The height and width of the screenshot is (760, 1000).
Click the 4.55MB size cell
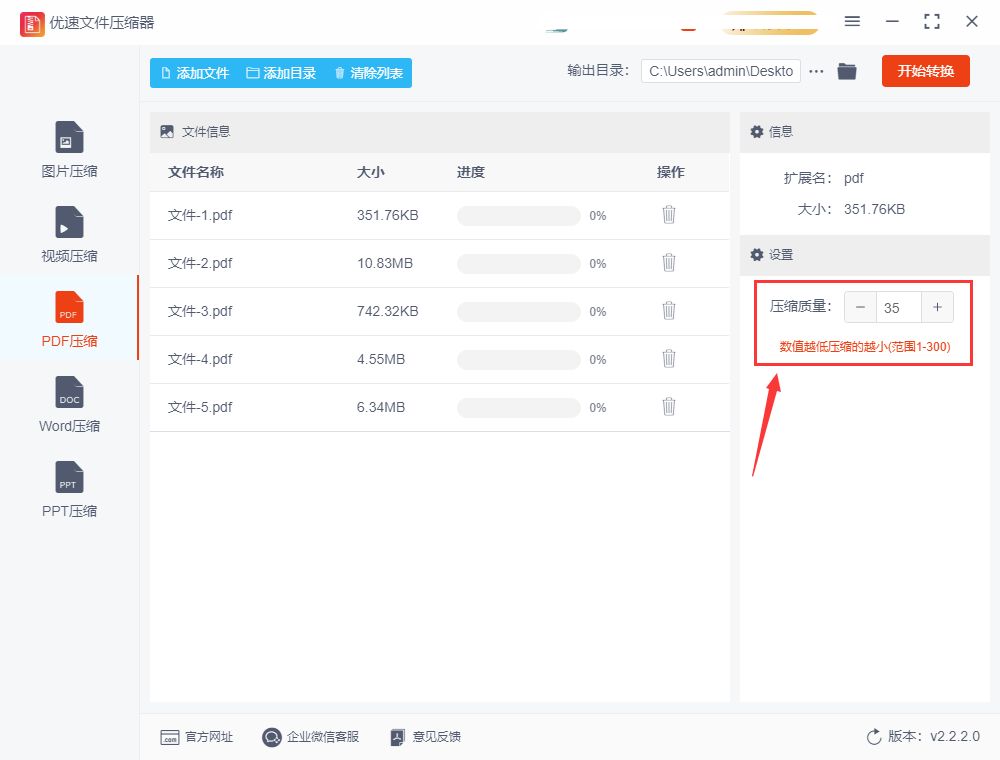coord(381,359)
